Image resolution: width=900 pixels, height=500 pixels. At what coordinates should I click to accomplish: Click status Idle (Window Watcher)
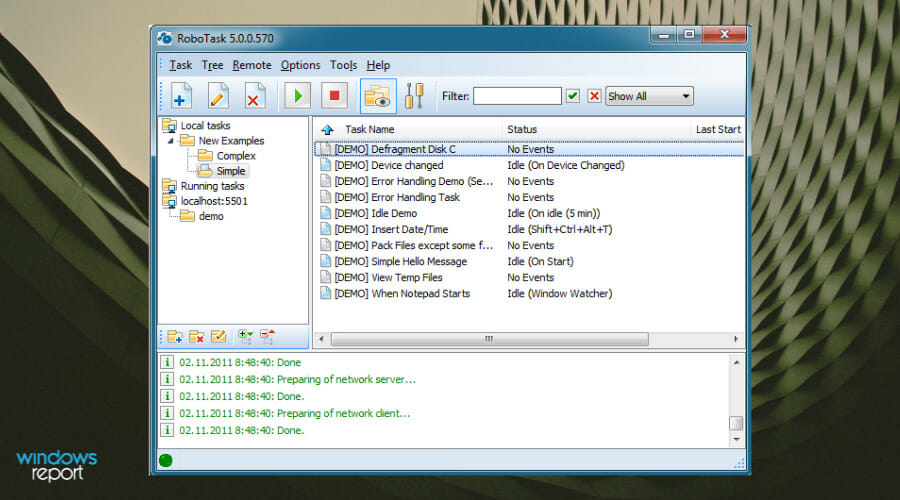click(560, 294)
